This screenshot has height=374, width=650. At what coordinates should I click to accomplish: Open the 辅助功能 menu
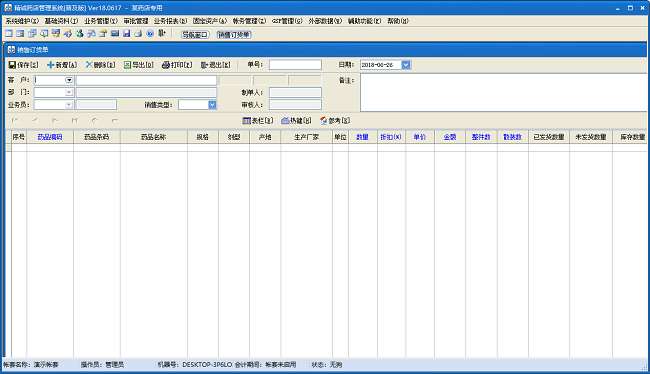click(x=364, y=21)
